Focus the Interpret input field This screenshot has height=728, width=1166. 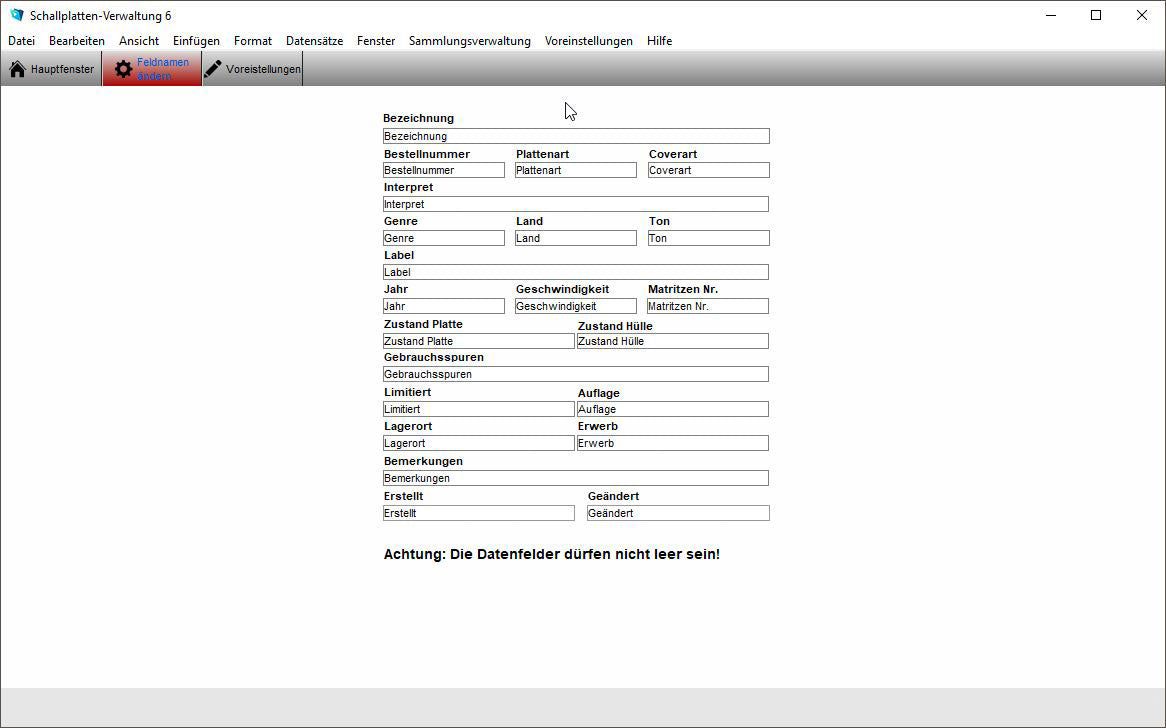pos(576,204)
